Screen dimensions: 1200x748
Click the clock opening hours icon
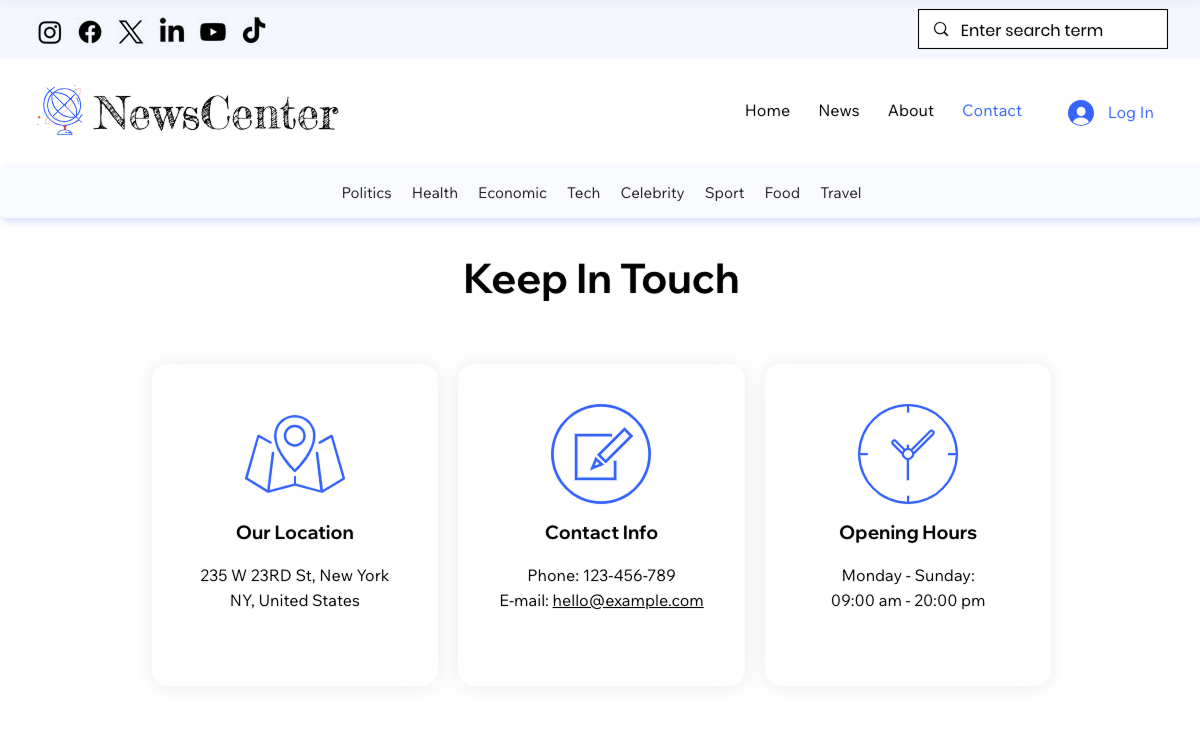pos(908,454)
